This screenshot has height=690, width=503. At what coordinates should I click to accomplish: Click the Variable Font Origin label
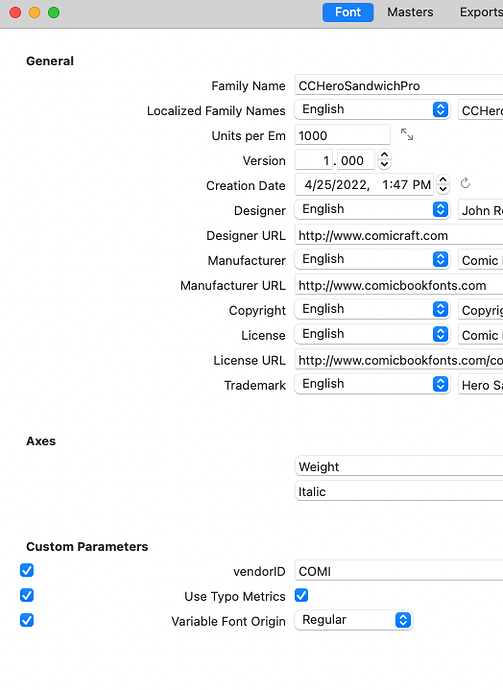pos(228,621)
